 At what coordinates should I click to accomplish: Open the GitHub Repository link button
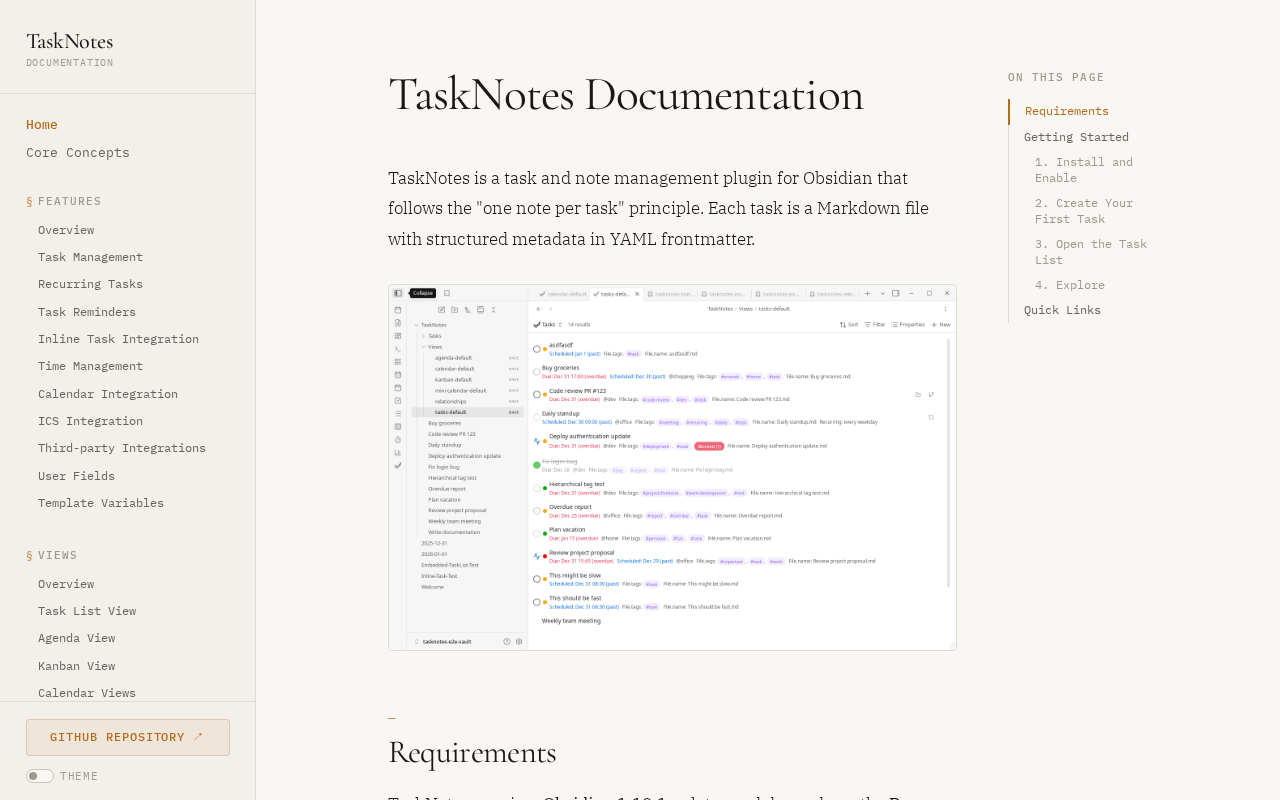(x=128, y=737)
